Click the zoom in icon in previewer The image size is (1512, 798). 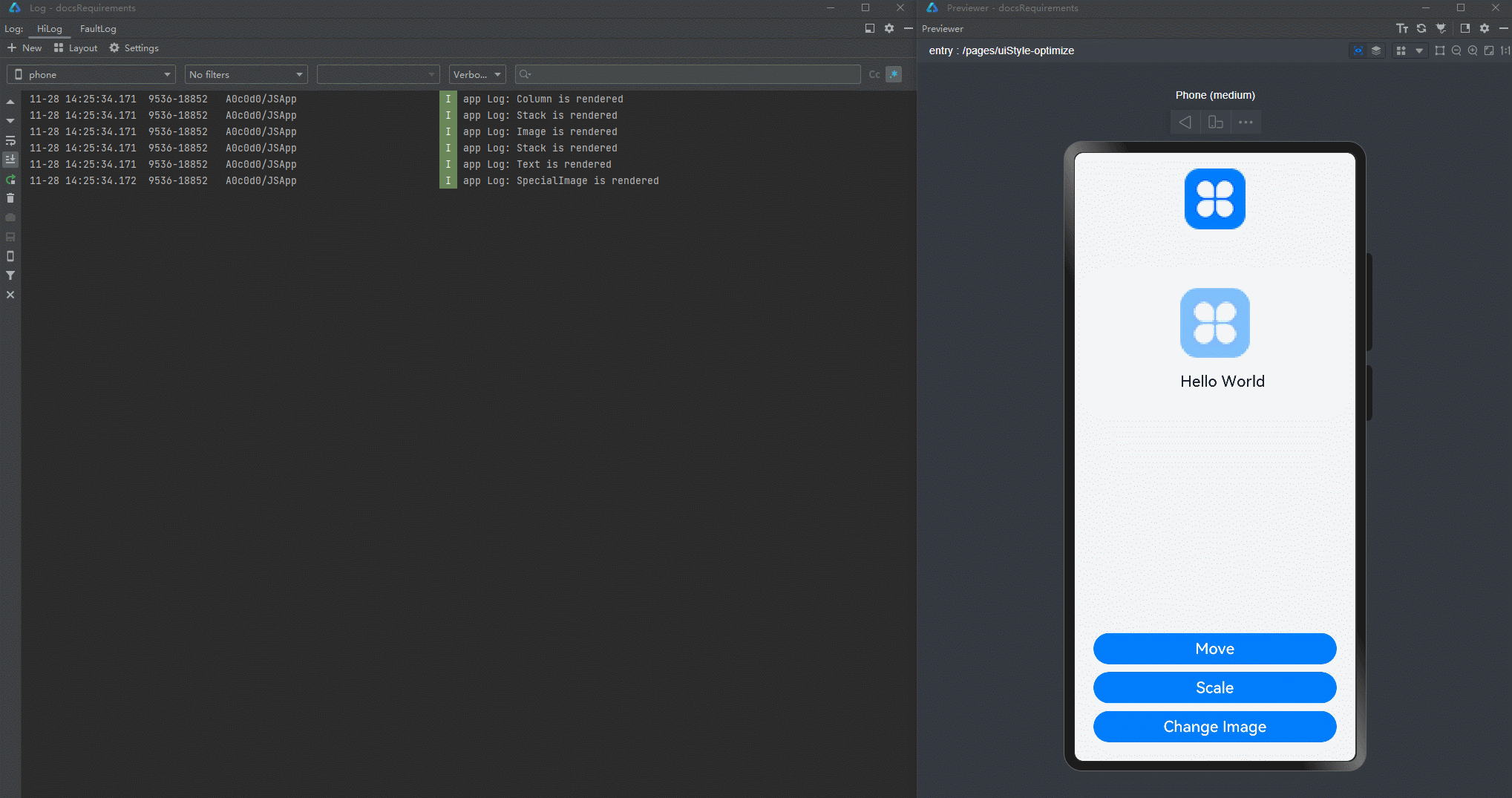pos(1473,50)
